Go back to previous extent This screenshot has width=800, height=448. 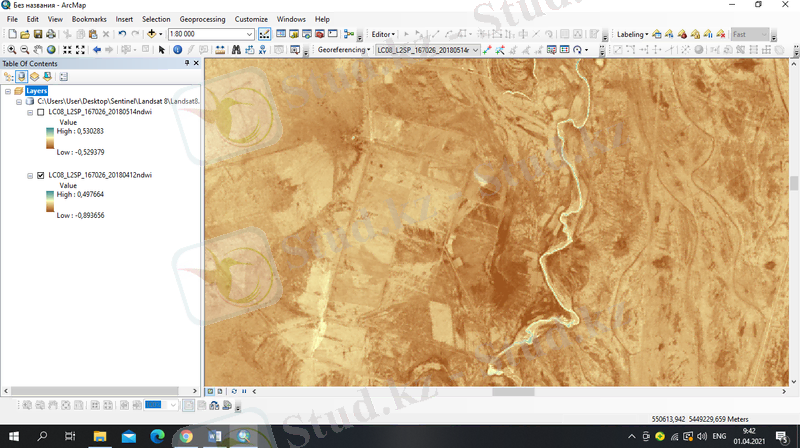pyautogui.click(x=97, y=49)
